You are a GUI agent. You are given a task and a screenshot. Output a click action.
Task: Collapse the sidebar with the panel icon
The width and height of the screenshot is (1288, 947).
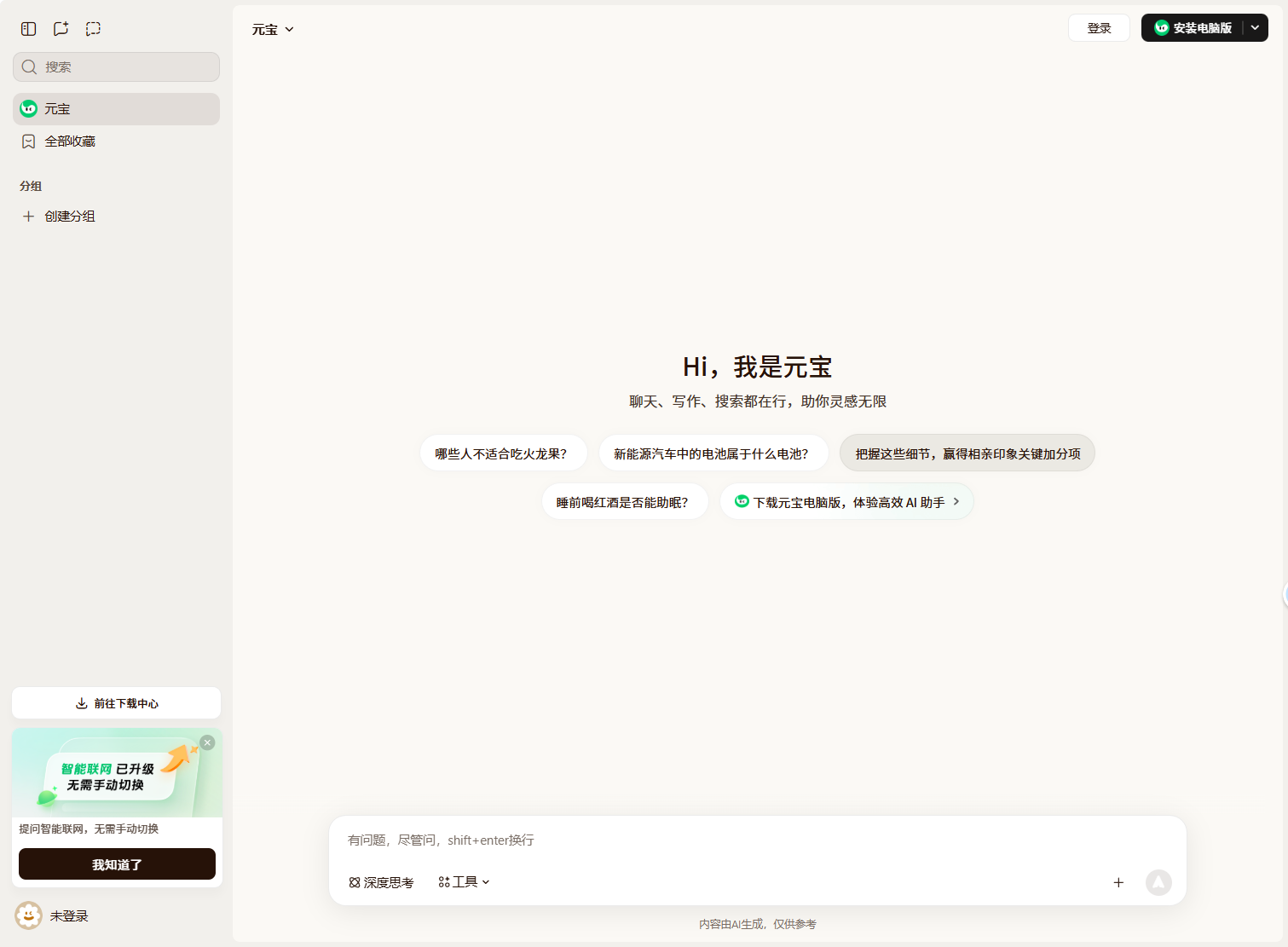(28, 29)
